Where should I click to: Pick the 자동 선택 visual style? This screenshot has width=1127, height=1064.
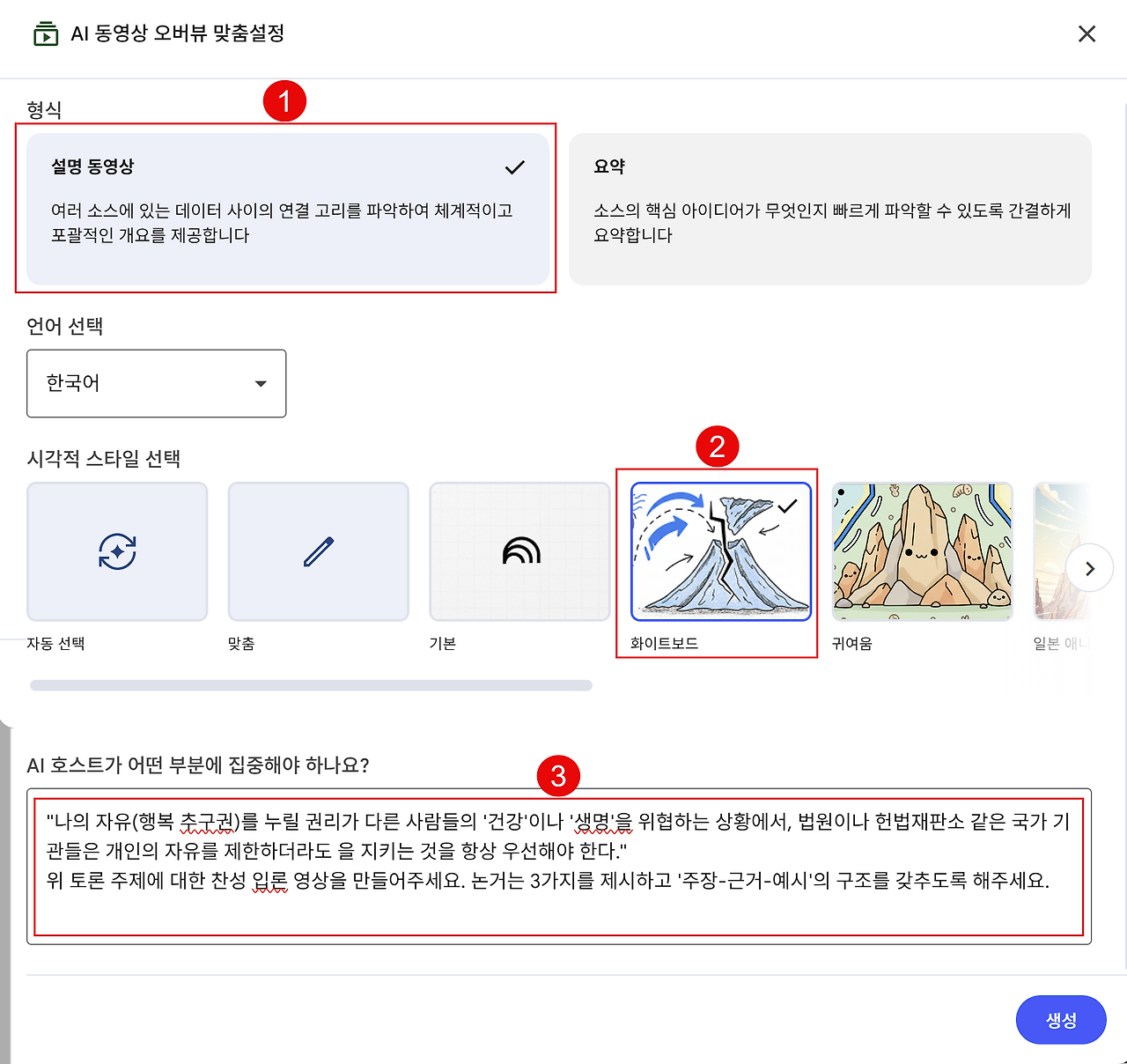[x=117, y=551]
